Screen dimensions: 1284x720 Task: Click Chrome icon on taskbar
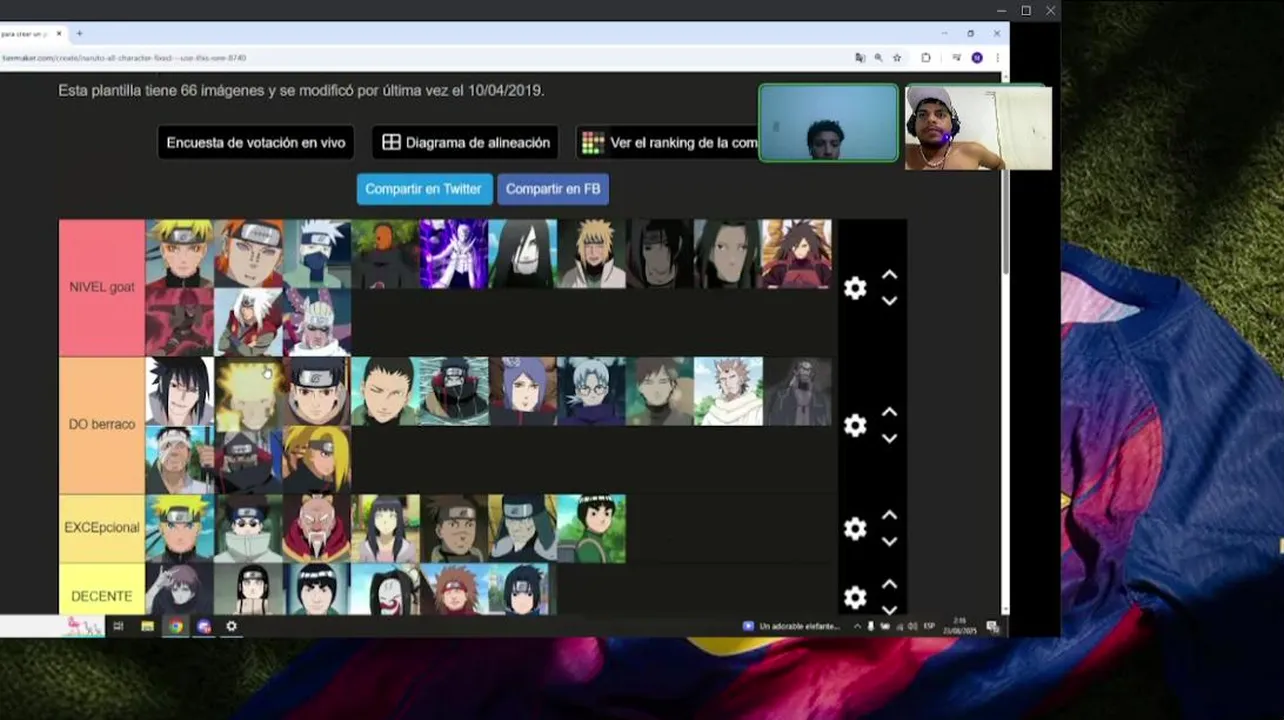[x=176, y=626]
